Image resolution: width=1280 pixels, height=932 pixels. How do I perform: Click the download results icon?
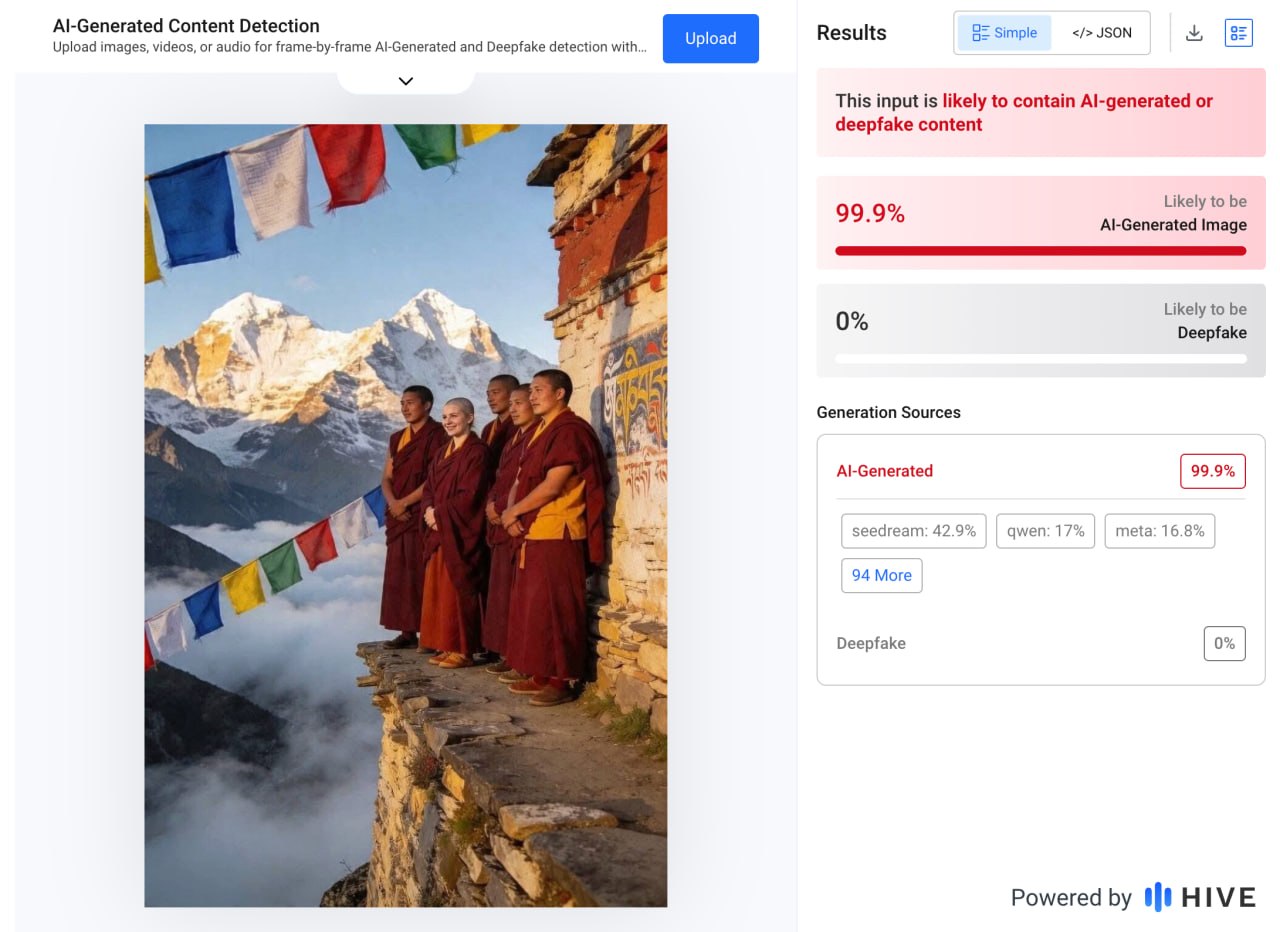point(1194,33)
